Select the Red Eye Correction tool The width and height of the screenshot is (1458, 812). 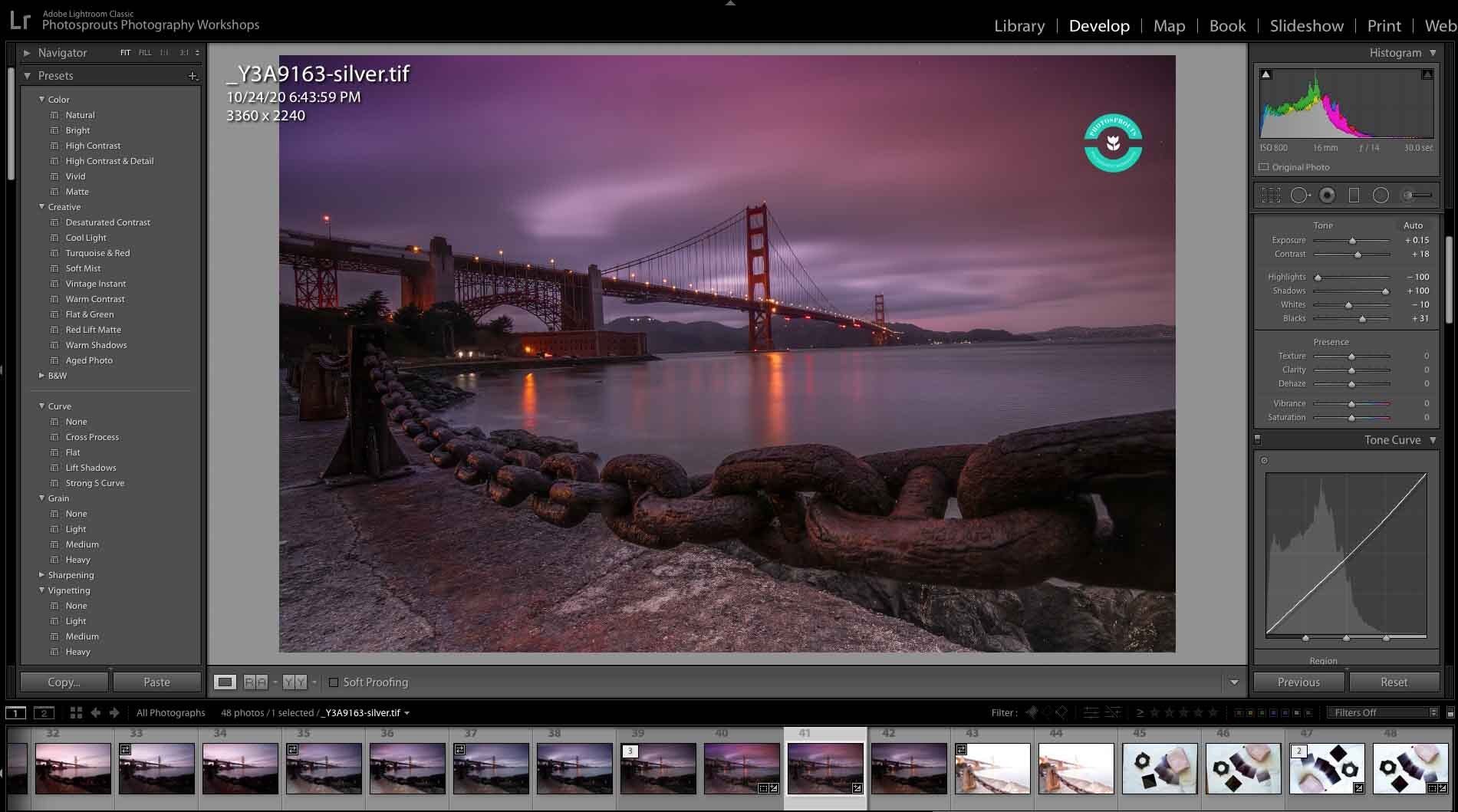pyautogui.click(x=1327, y=196)
